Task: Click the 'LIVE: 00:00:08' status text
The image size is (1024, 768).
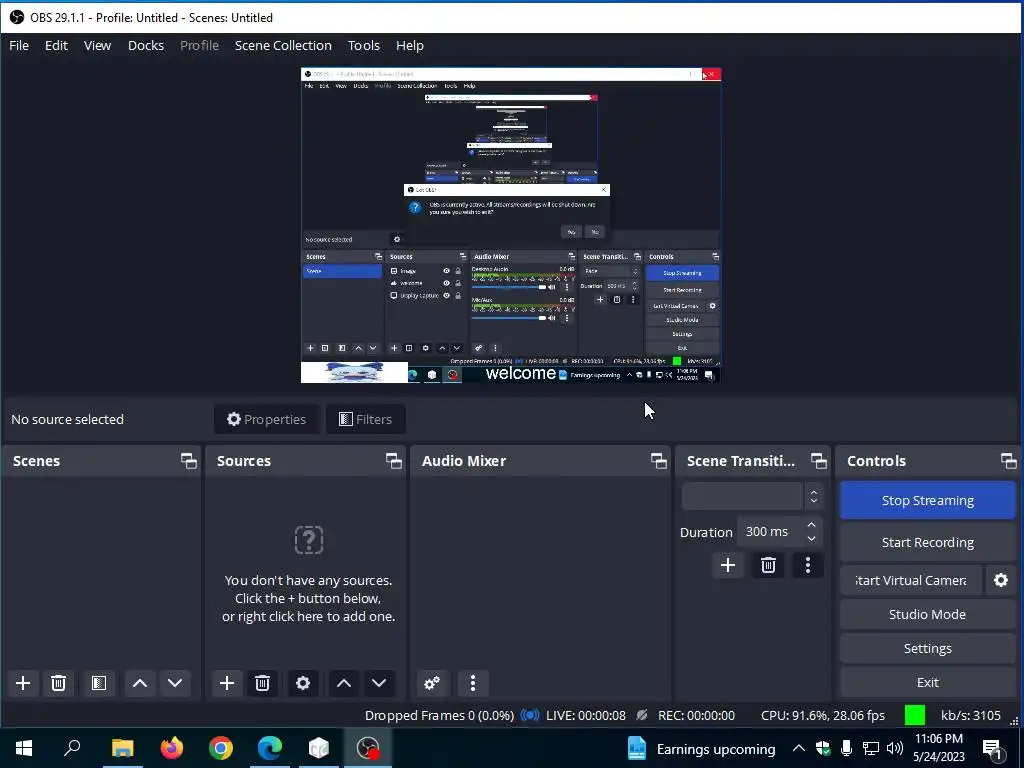Action: [x=586, y=716]
